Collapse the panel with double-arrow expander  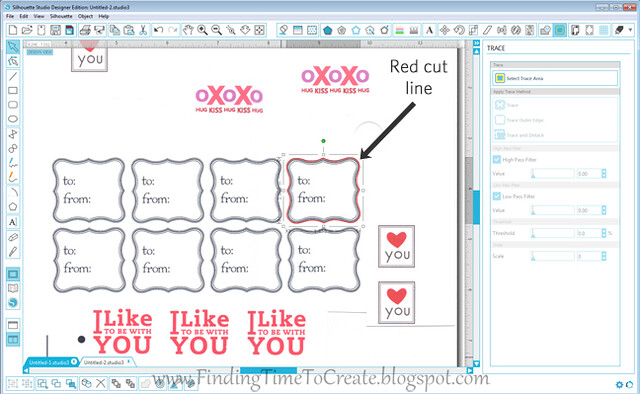click(476, 43)
